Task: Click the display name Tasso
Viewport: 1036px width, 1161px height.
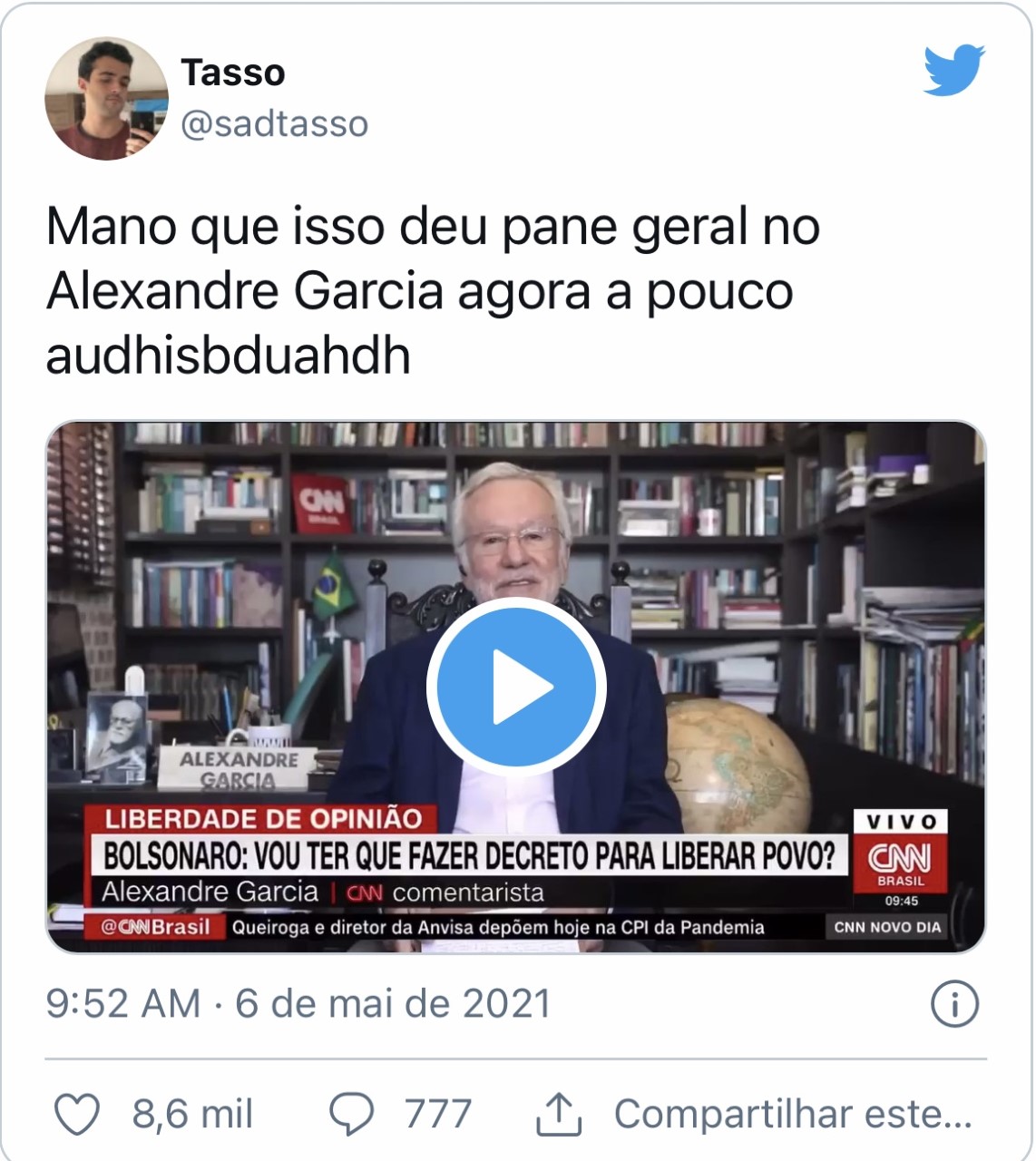Action: pyautogui.click(x=233, y=73)
